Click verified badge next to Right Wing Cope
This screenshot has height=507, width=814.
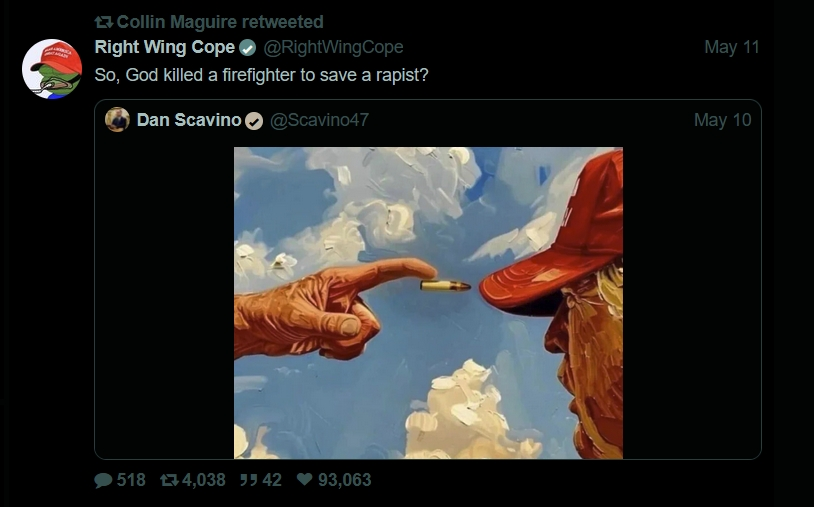248,48
